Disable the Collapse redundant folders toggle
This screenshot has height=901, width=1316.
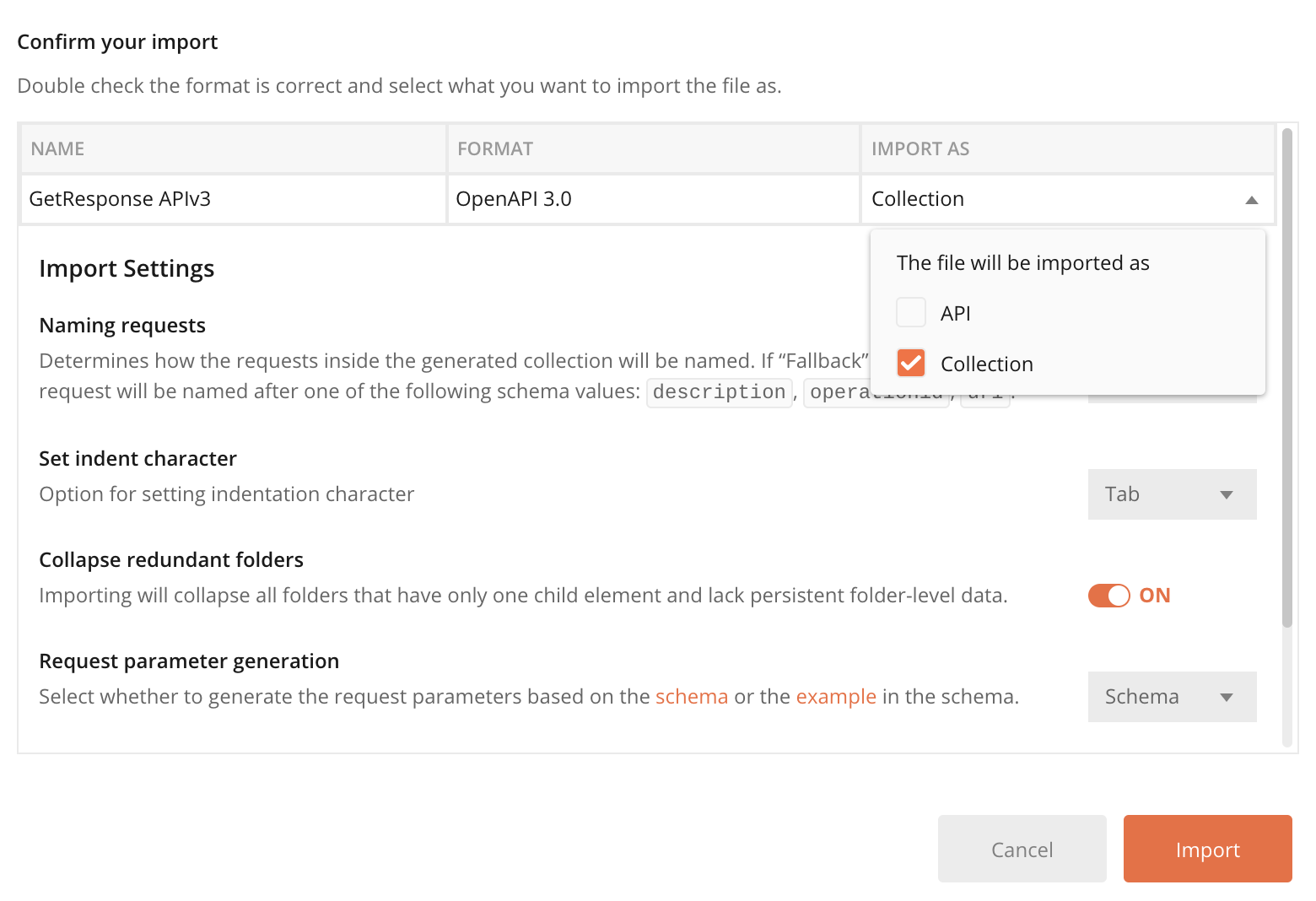pos(1108,595)
